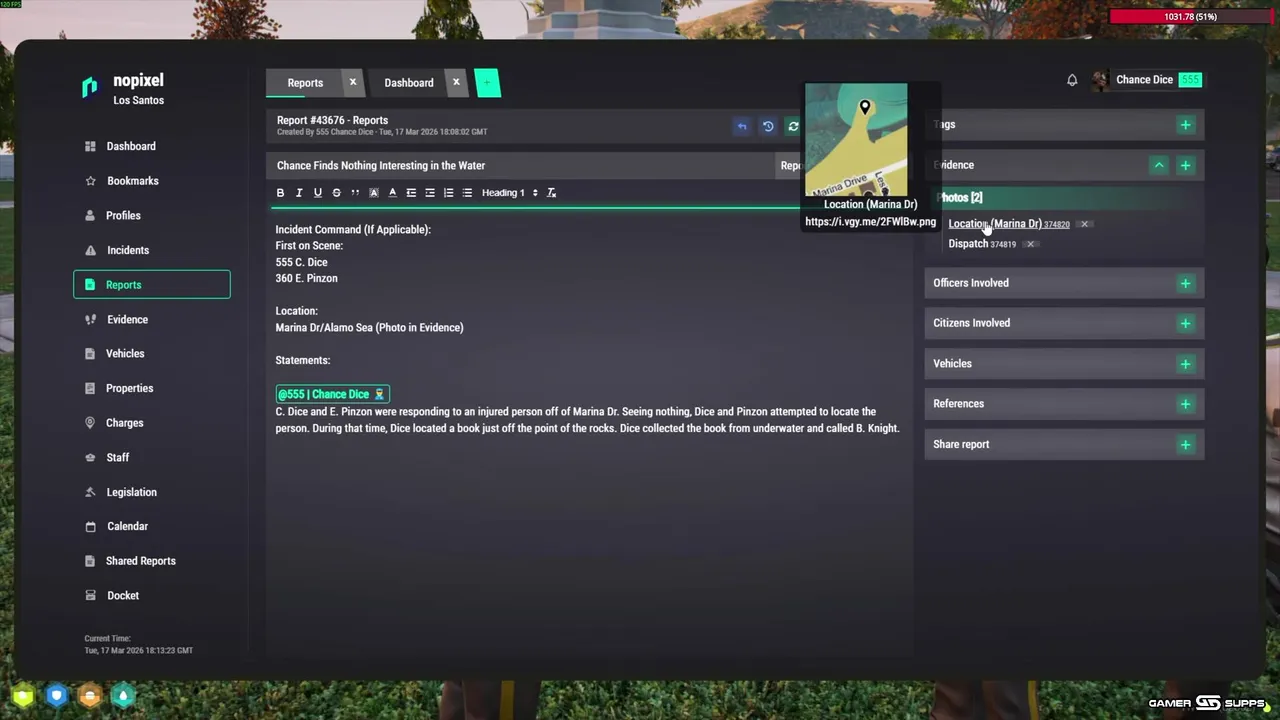Click the shield icon in bottom bar
The width and height of the screenshot is (1280, 720).
tap(57, 695)
